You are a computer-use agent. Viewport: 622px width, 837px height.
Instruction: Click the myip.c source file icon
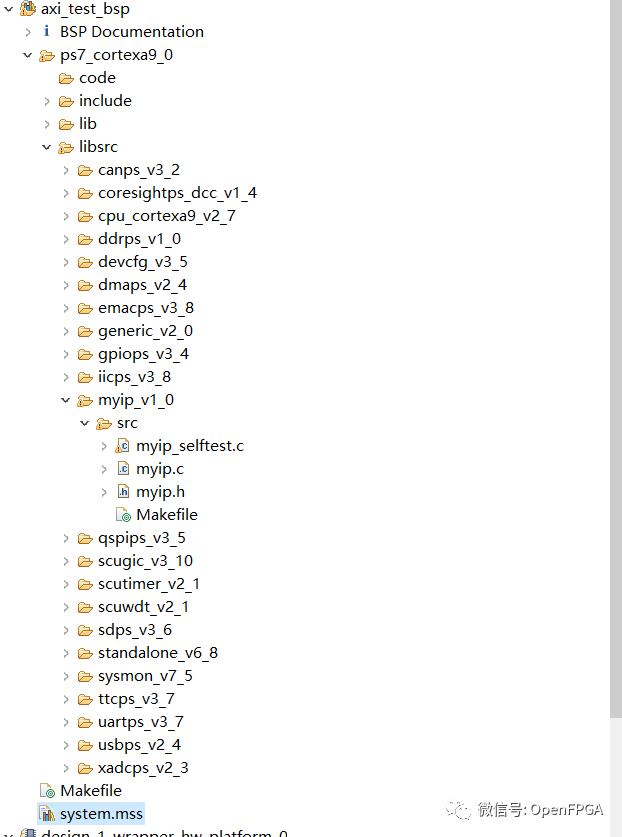(x=123, y=469)
